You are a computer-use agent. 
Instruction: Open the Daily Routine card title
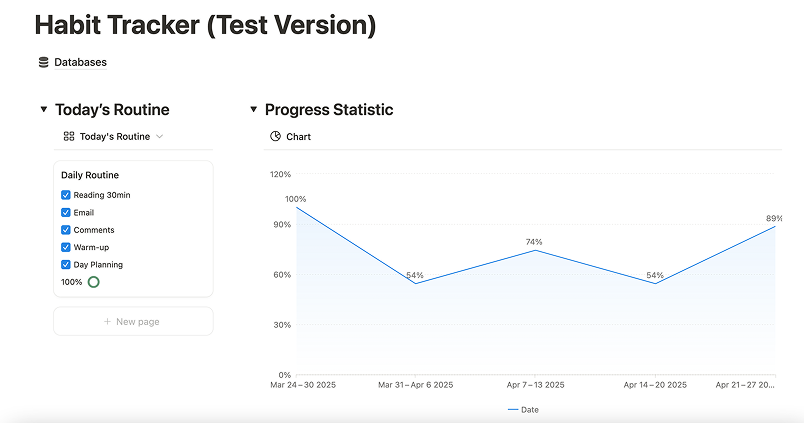pyautogui.click(x=90, y=175)
